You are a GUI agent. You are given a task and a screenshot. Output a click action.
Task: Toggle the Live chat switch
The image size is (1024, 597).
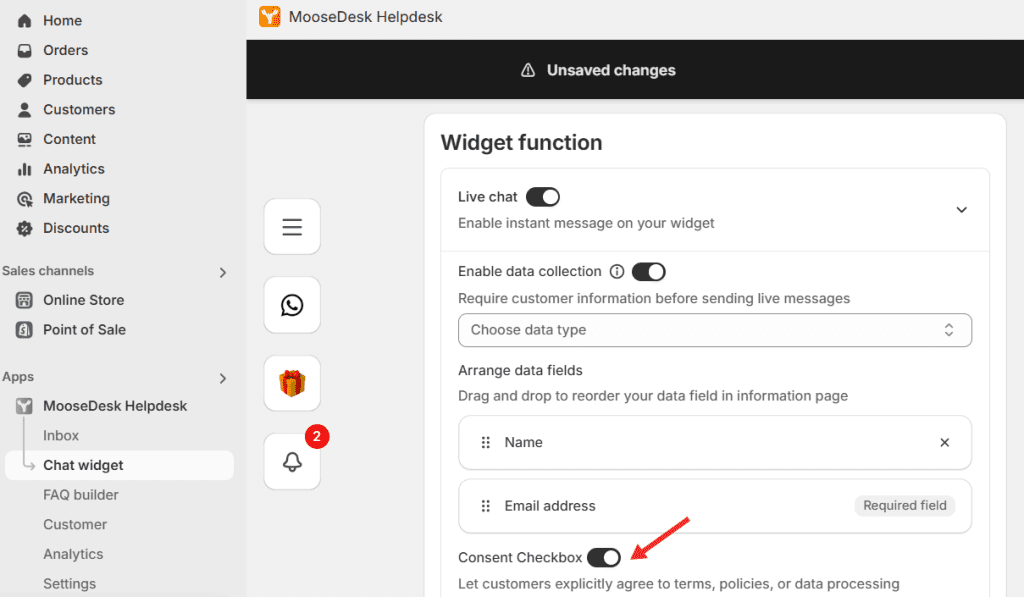[543, 197]
